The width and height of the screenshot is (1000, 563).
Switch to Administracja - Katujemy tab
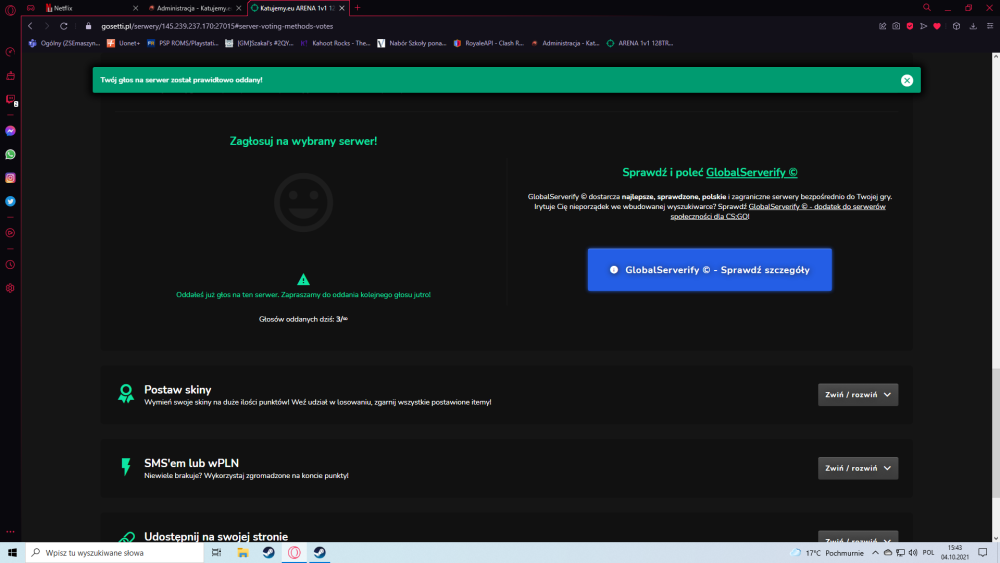[195, 8]
